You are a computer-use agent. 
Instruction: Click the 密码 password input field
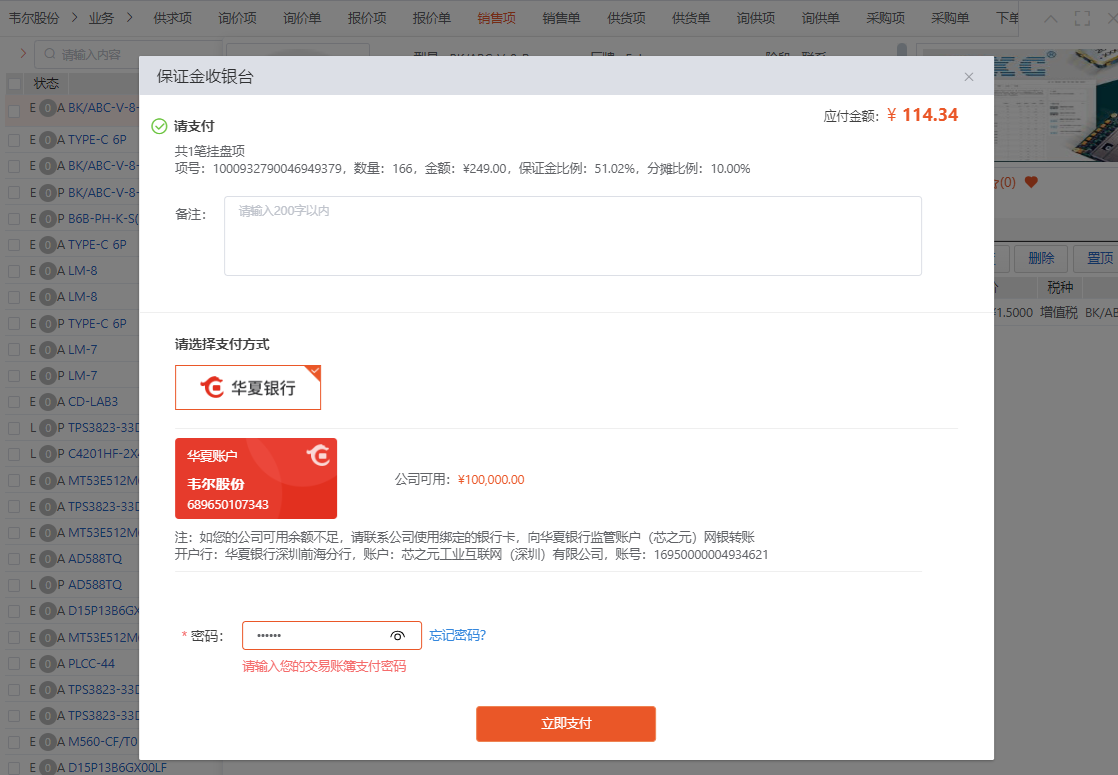tap(315, 636)
